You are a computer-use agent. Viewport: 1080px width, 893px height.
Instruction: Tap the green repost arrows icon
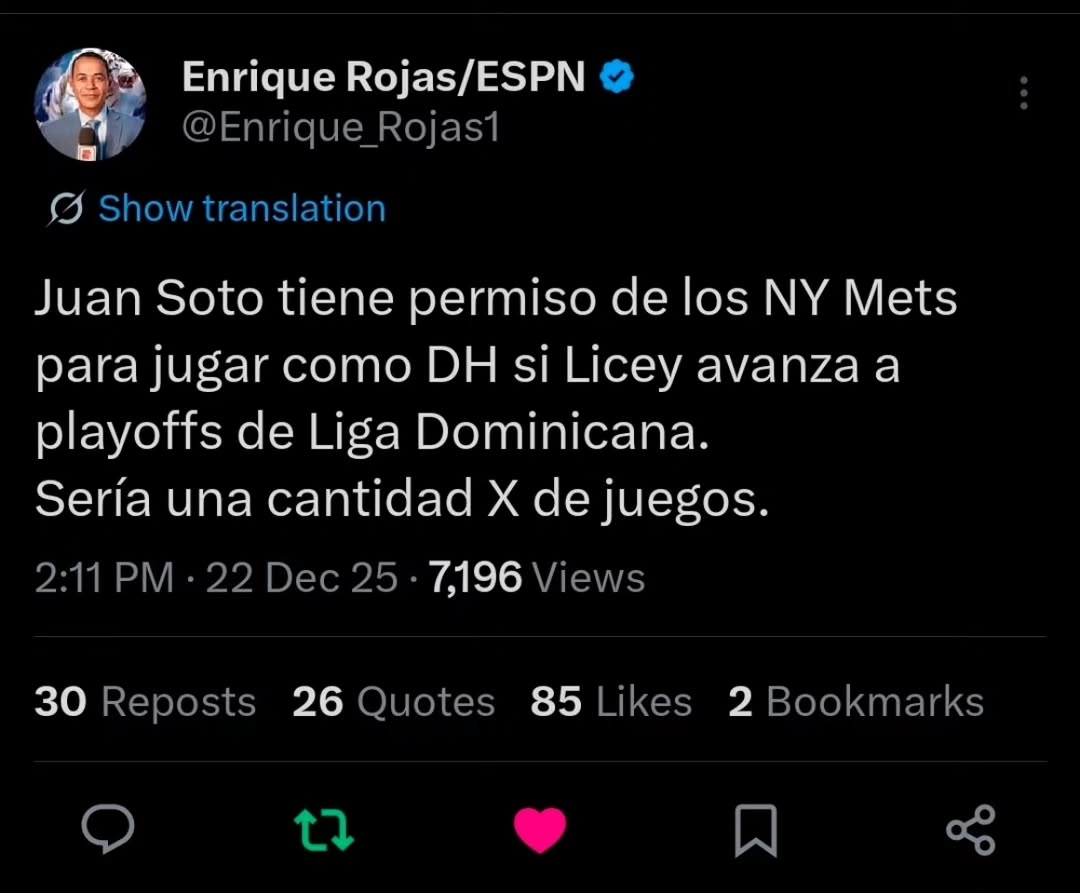pos(324,827)
